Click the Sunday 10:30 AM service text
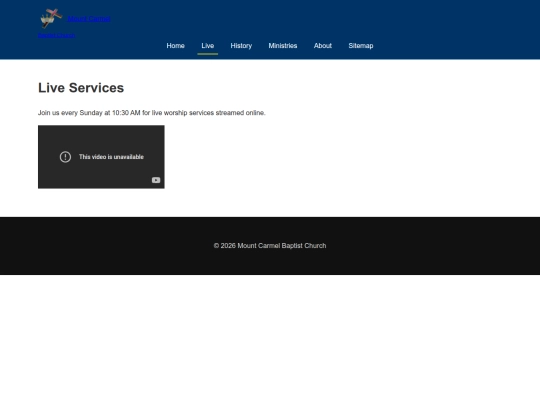 pyautogui.click(x=152, y=113)
